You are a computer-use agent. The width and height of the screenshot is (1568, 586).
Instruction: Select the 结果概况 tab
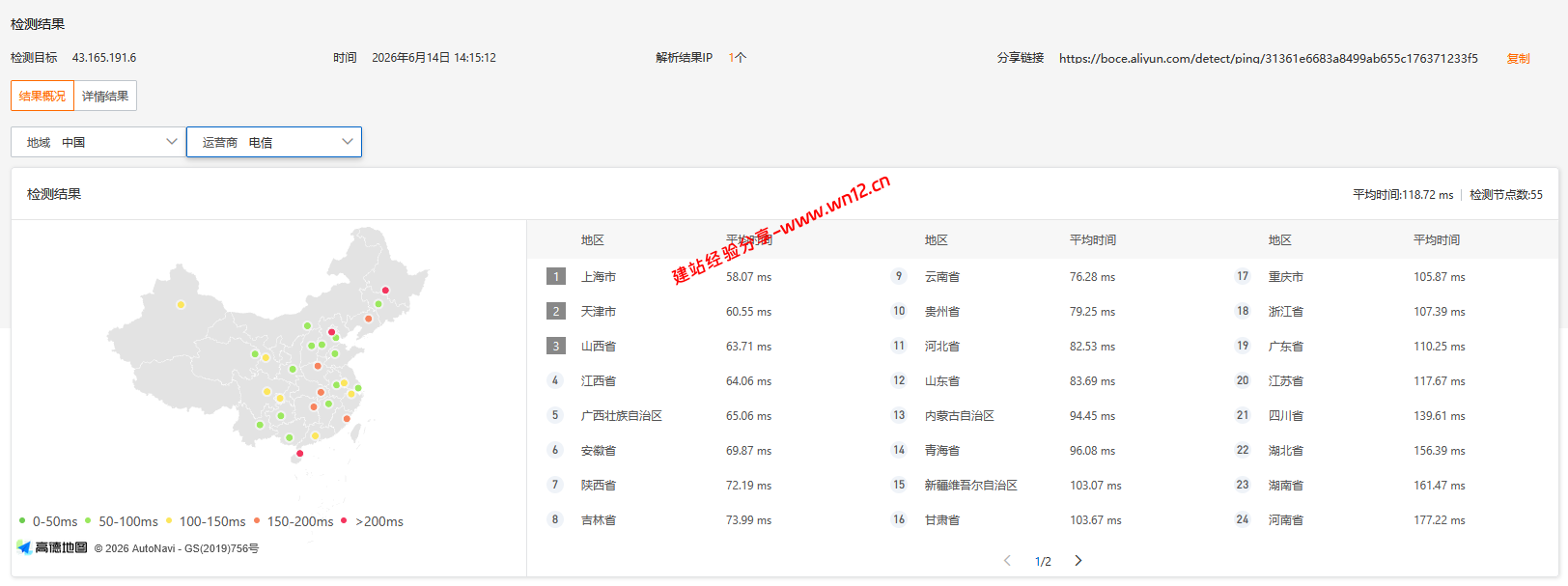point(42,96)
